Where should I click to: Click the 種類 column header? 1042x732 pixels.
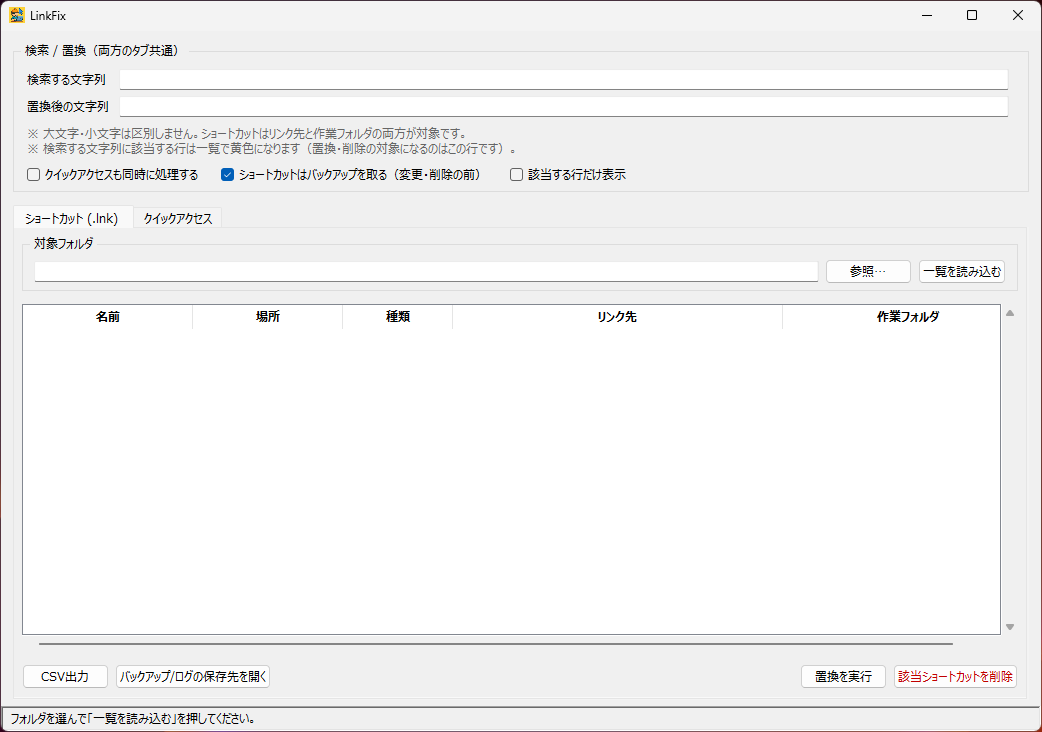pyautogui.click(x=397, y=317)
